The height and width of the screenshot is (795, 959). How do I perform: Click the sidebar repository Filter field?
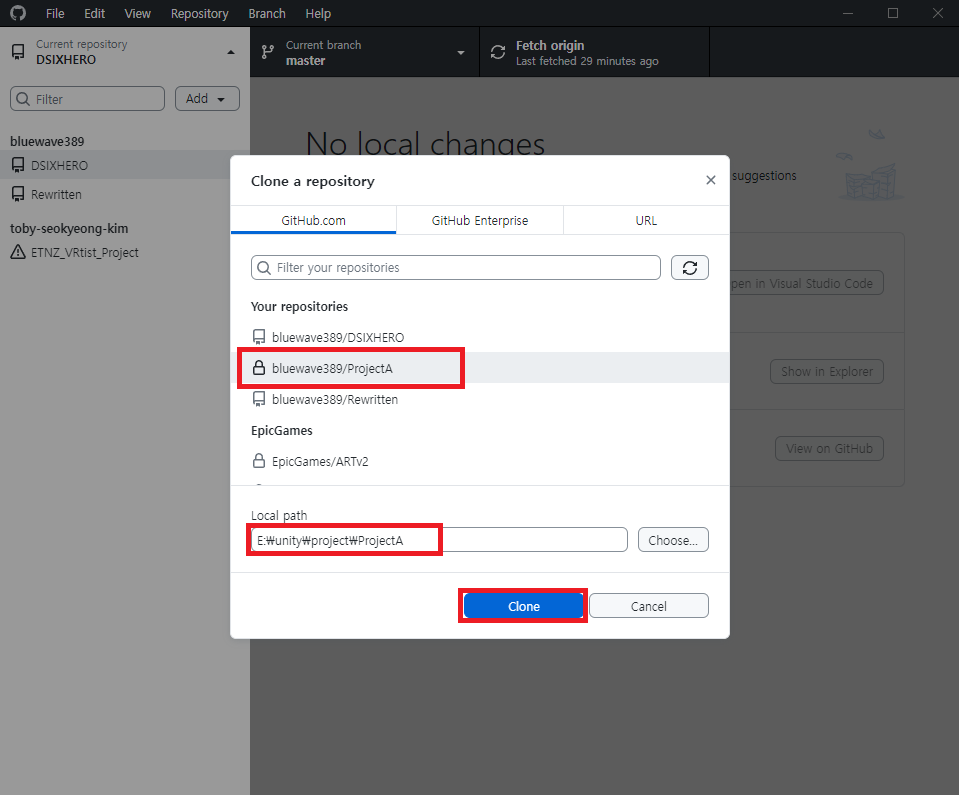(87, 98)
